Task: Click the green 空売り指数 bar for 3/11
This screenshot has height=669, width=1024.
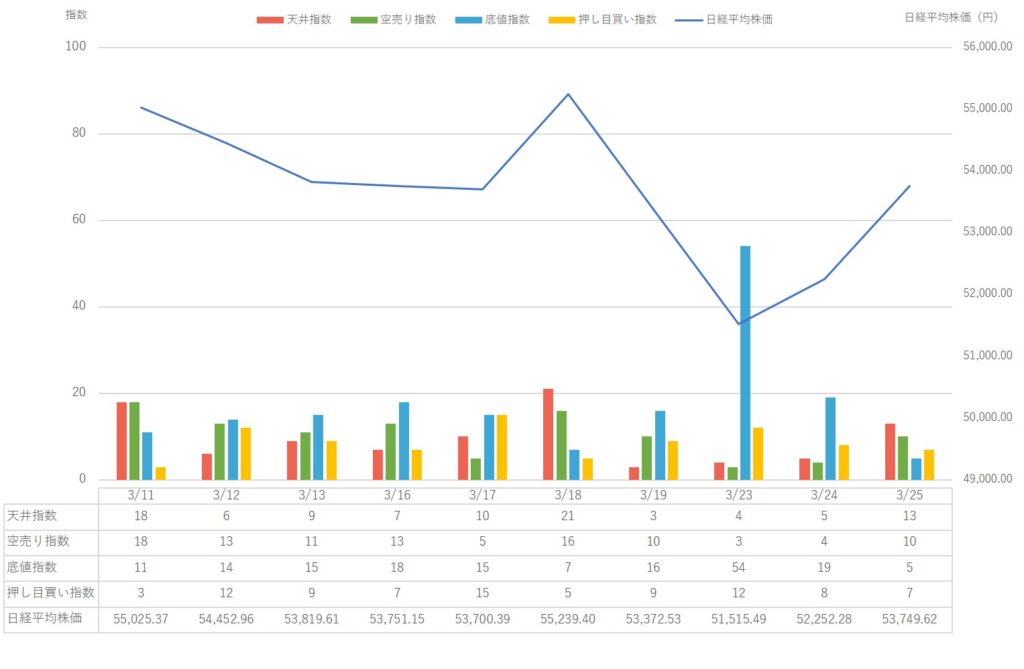Action: tap(134, 440)
